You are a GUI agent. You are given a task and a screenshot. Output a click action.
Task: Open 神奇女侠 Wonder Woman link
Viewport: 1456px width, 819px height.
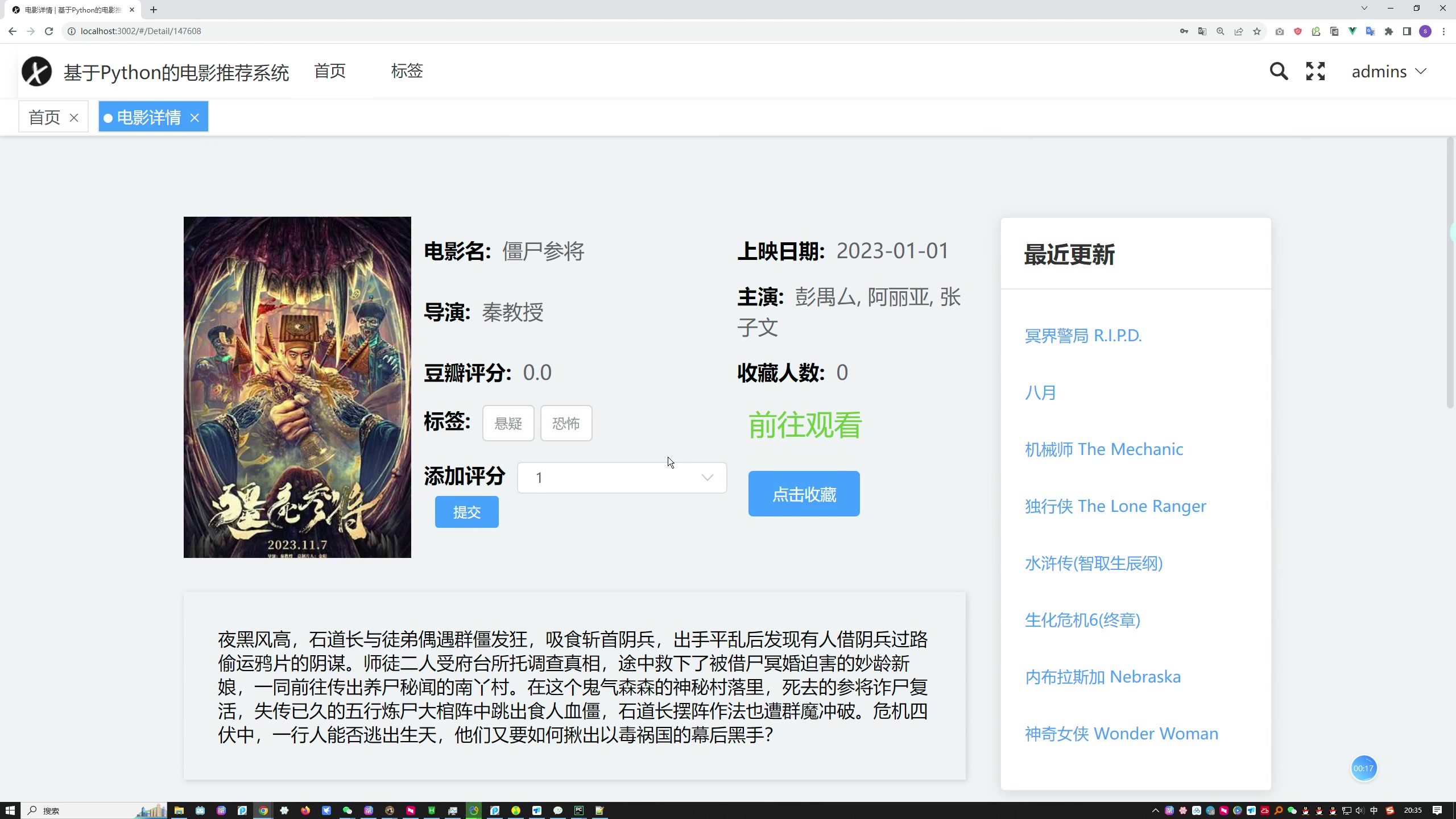[x=1121, y=734]
